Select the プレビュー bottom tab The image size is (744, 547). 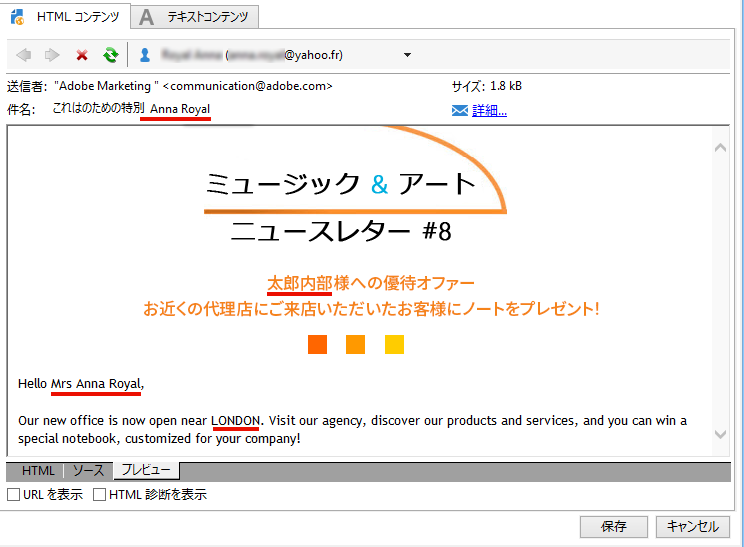click(x=146, y=470)
